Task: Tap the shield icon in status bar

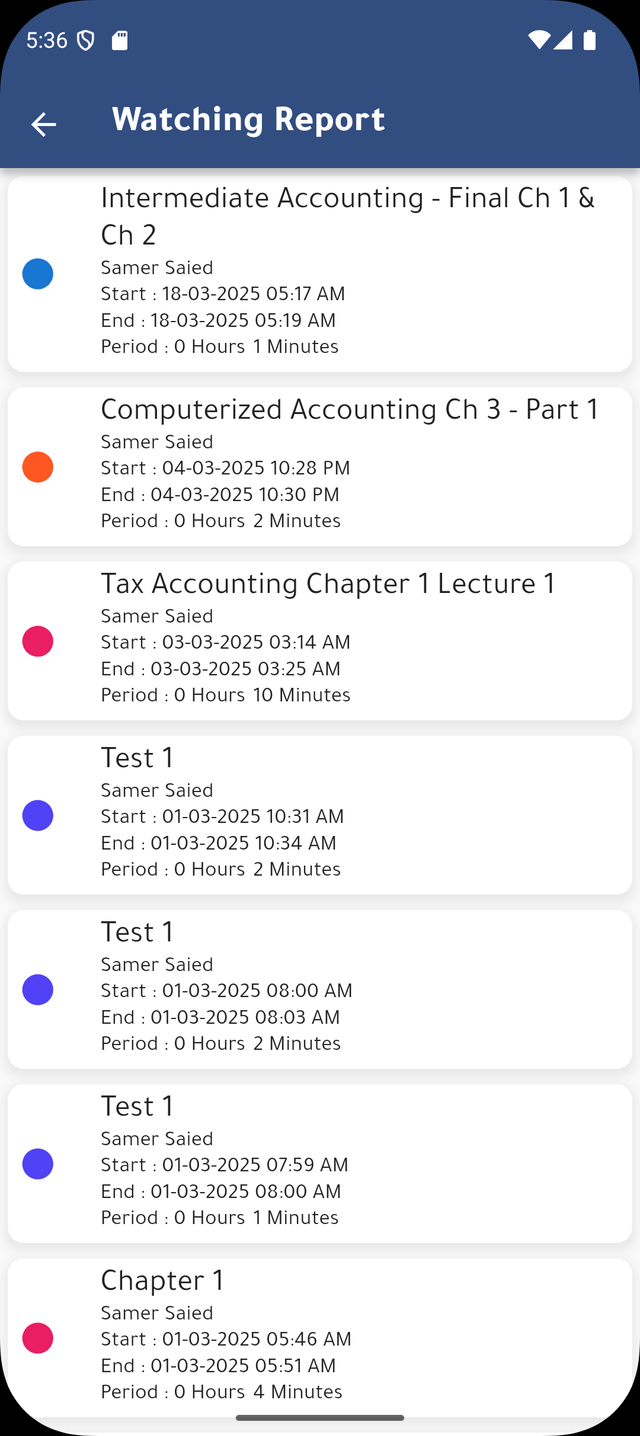Action: 86,41
